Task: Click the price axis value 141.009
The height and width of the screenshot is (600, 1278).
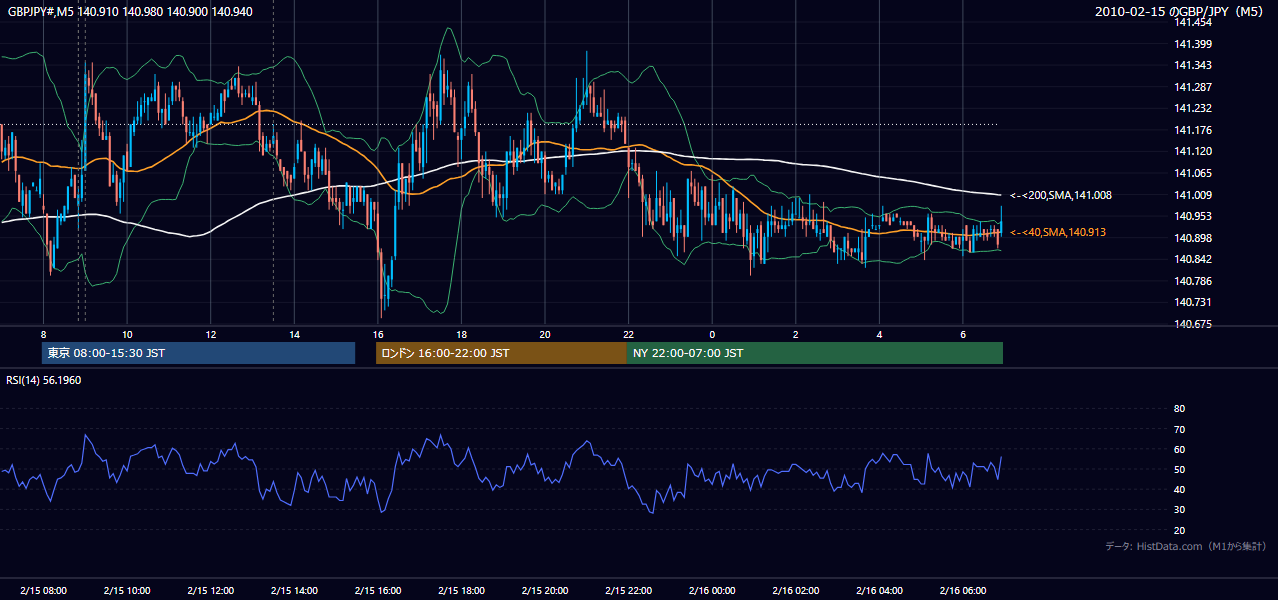Action: 1193,195
